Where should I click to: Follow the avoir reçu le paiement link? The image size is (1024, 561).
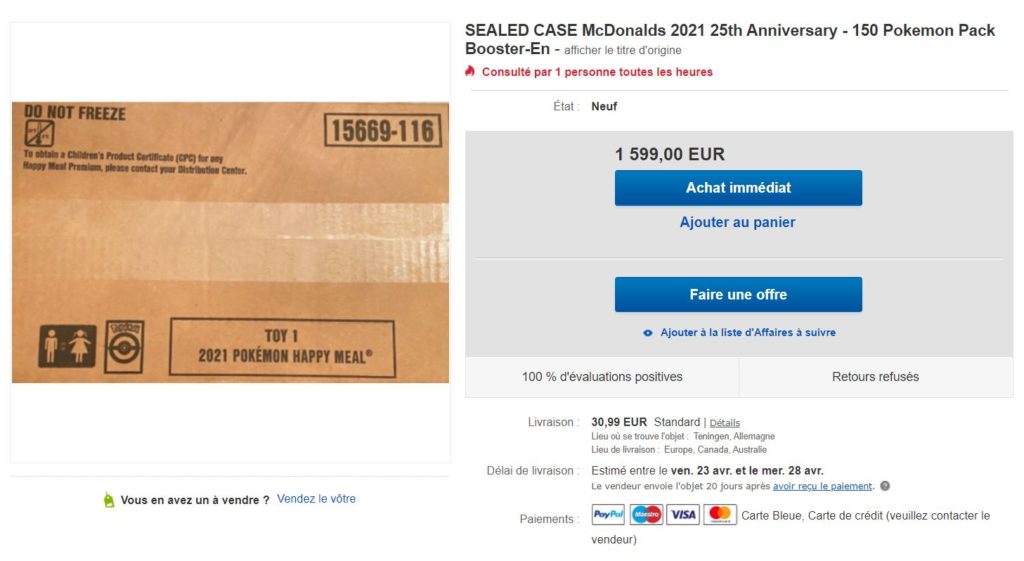(823, 487)
